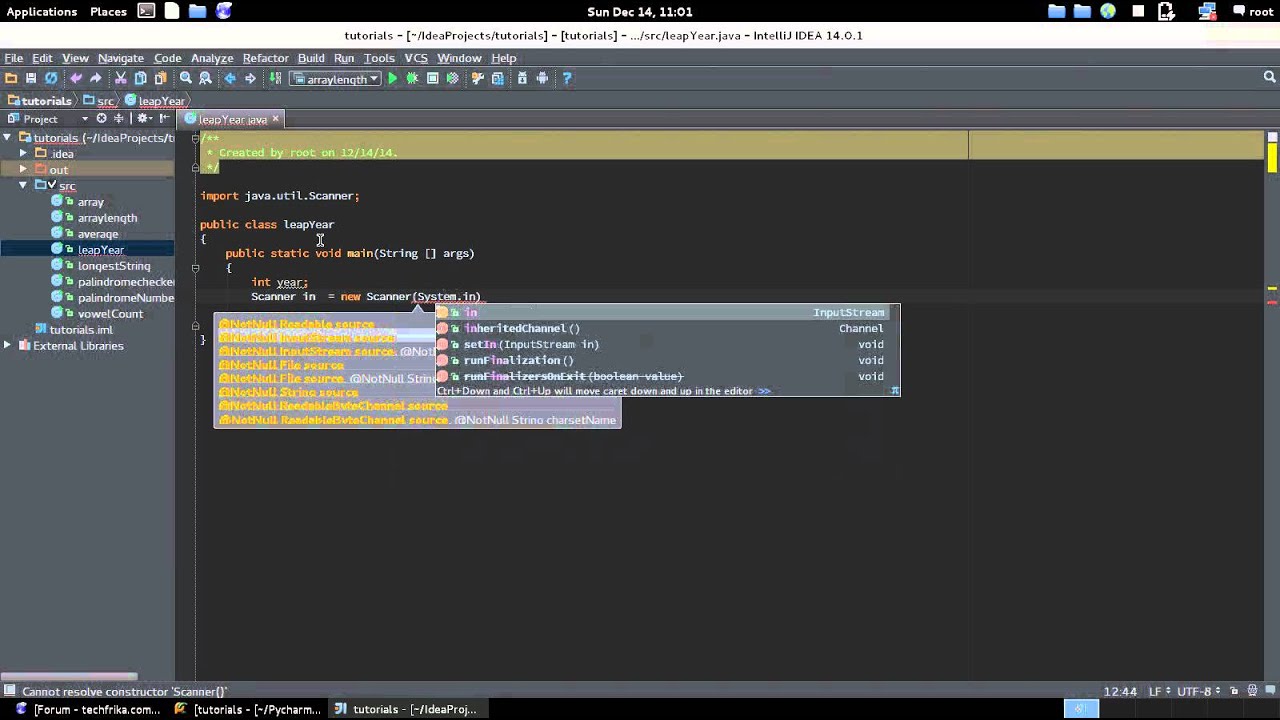Click tutorials breadcrumb
This screenshot has width=1280, height=720.
coord(40,101)
